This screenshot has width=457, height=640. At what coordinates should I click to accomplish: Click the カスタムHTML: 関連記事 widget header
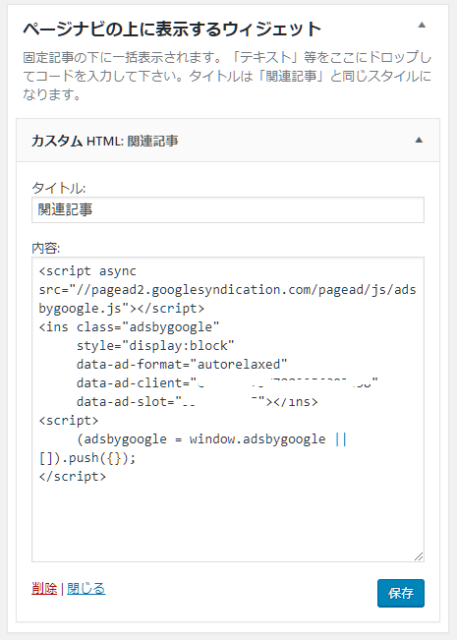click(228, 140)
